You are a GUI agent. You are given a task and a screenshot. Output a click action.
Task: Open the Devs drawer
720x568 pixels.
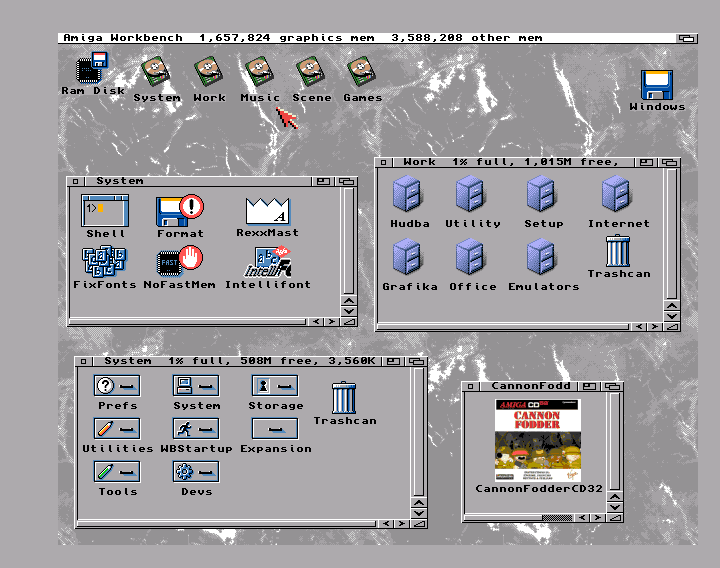coord(195,471)
